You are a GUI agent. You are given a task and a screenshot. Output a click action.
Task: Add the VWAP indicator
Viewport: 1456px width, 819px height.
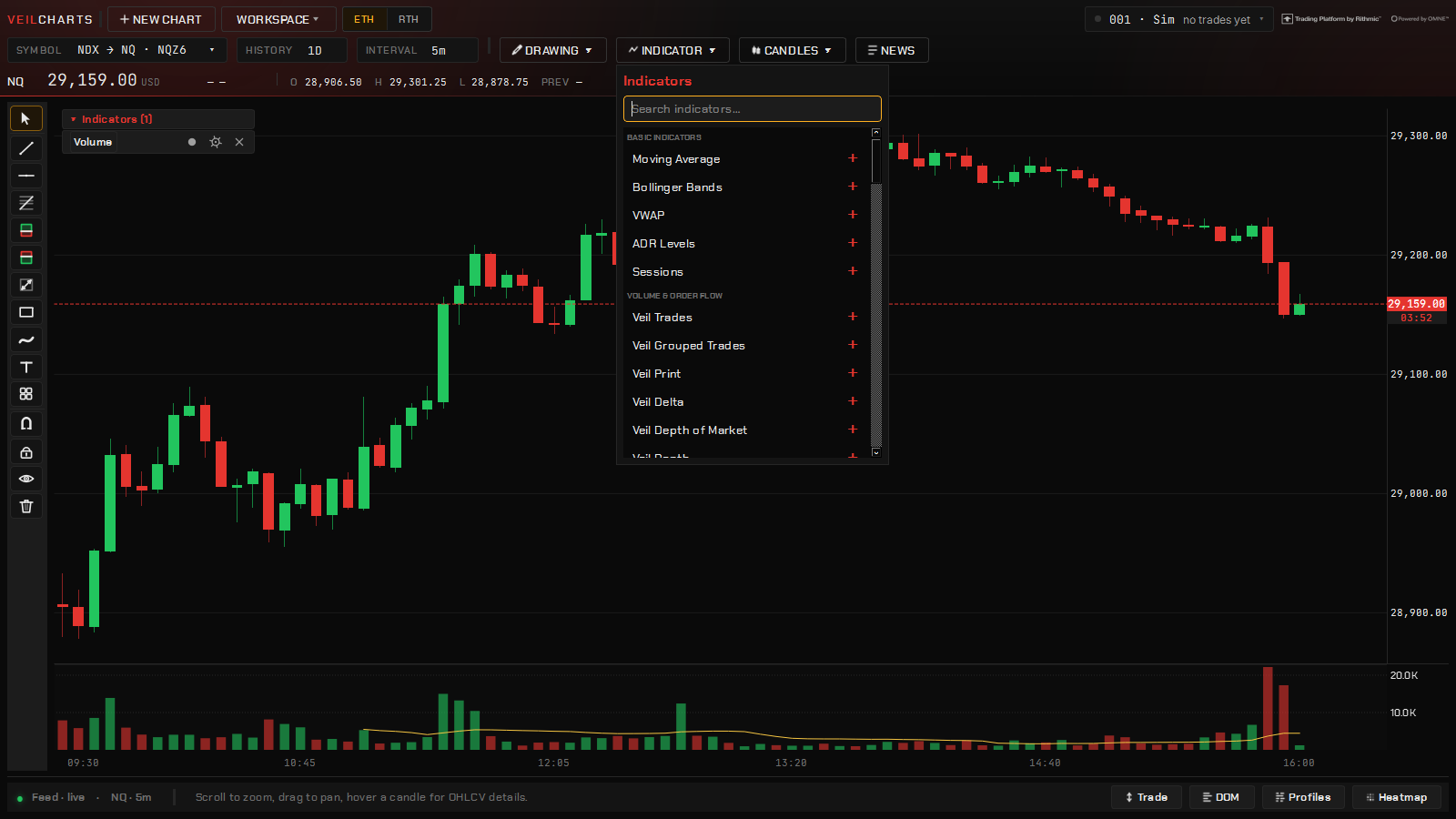[853, 215]
